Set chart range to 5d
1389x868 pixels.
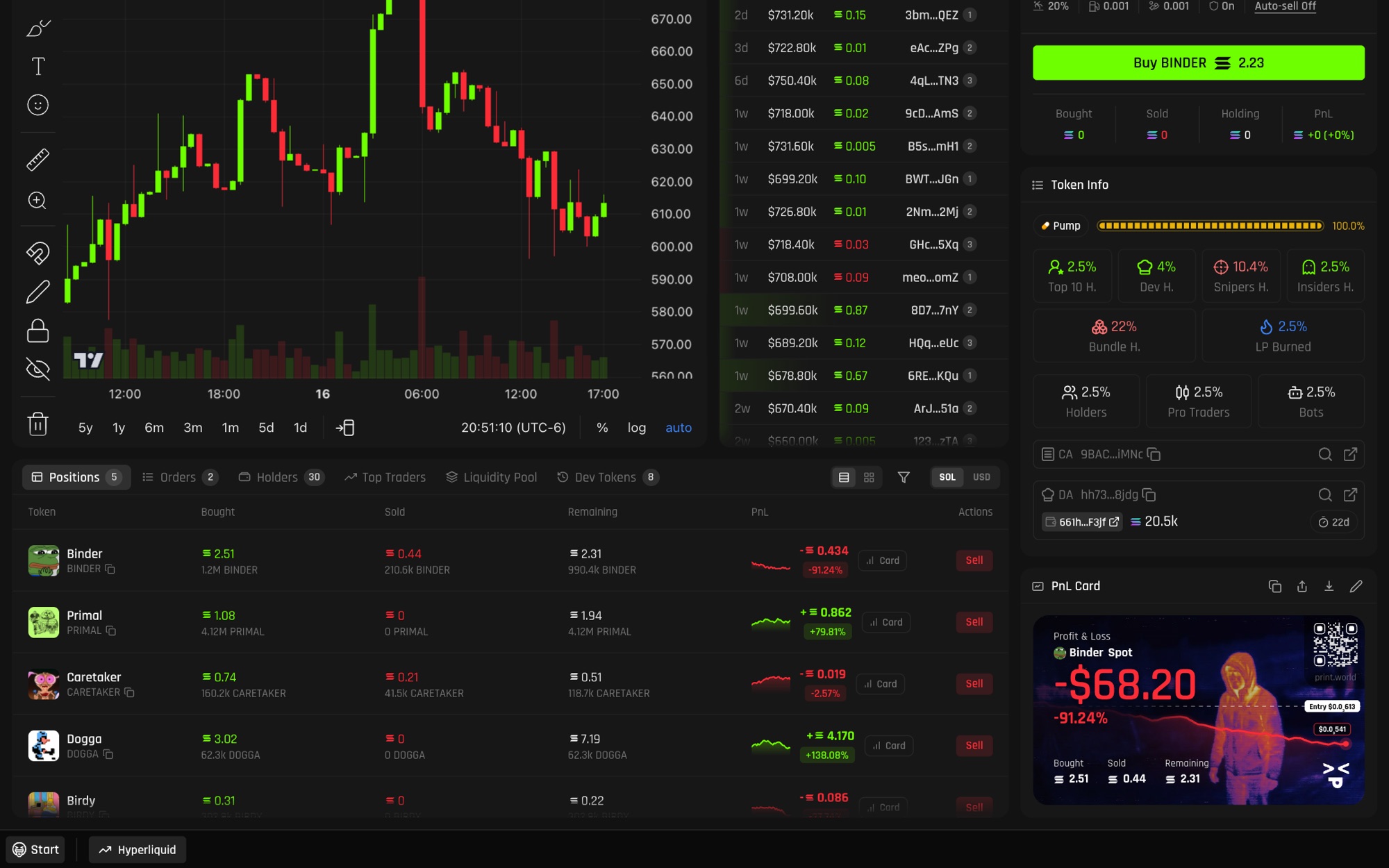pos(266,428)
